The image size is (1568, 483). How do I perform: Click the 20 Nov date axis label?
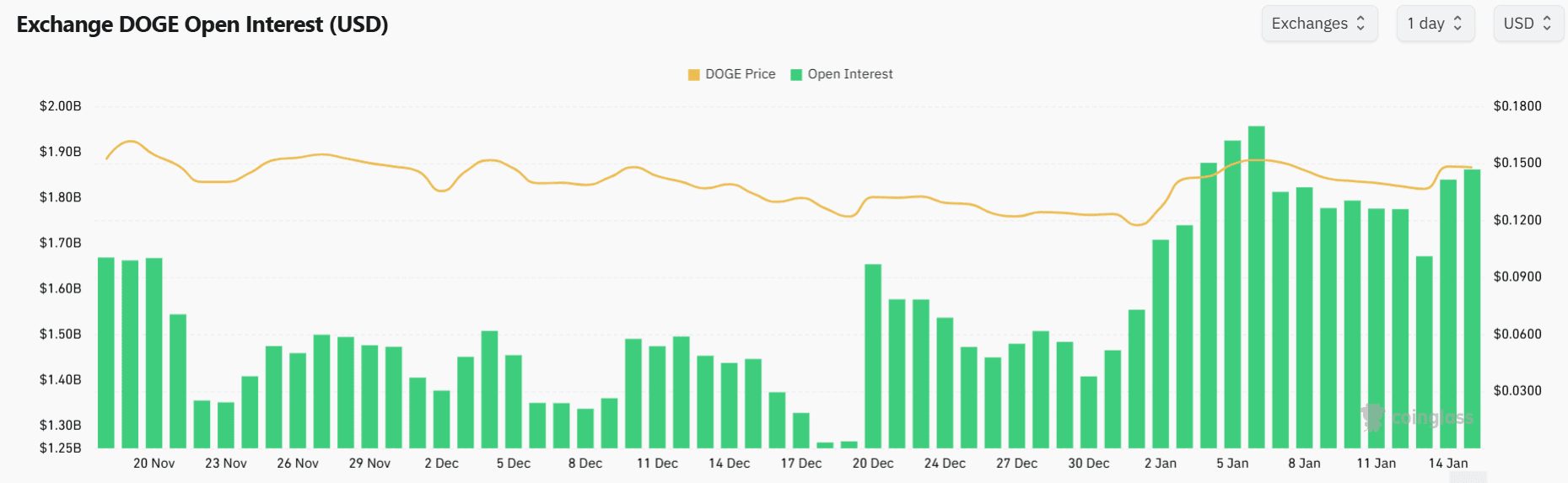pyautogui.click(x=154, y=464)
